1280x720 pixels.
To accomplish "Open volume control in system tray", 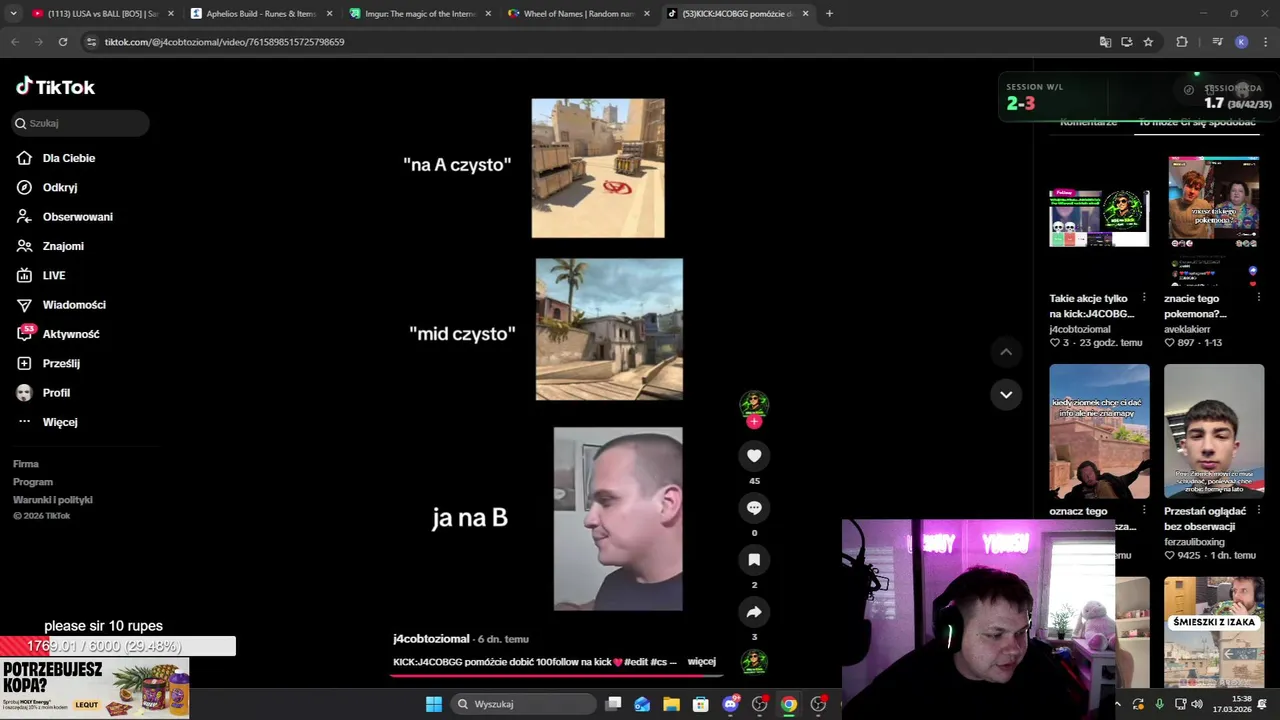I will 1197,704.
